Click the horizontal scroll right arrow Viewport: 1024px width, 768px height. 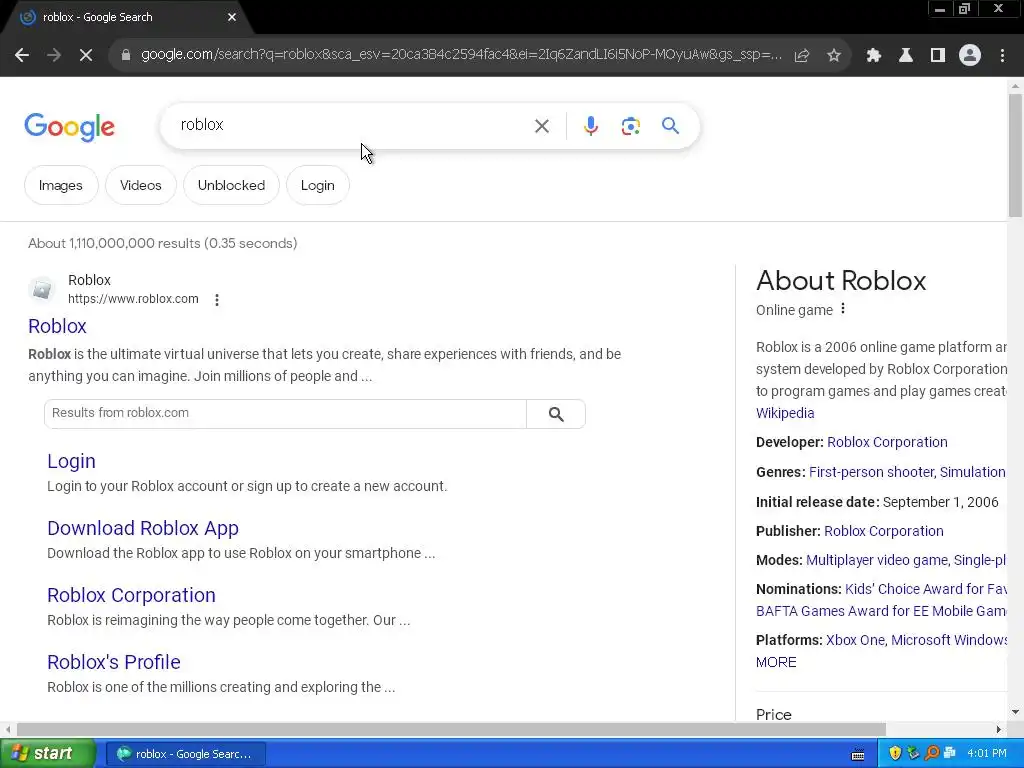pos(999,729)
